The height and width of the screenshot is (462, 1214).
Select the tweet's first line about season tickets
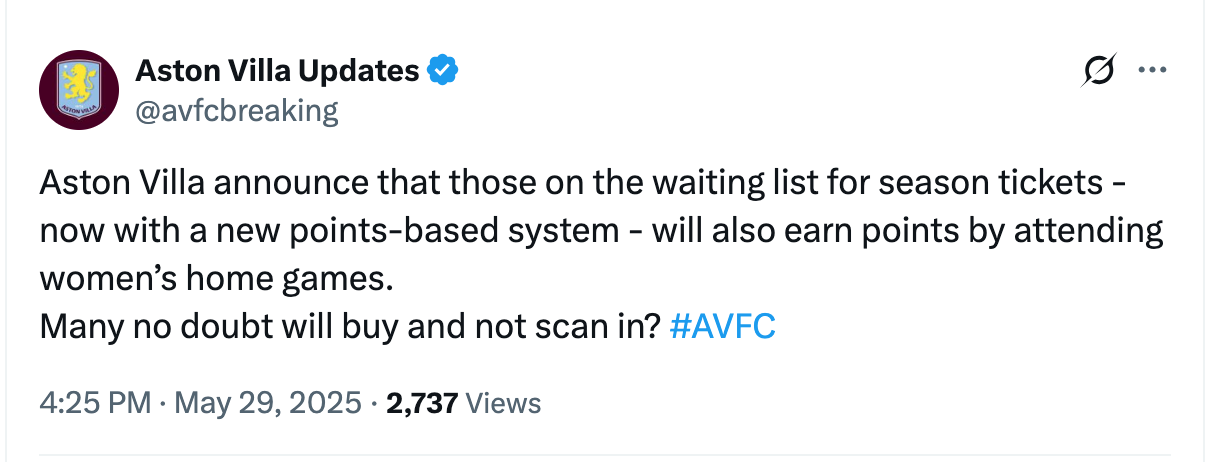pyautogui.click(x=585, y=185)
